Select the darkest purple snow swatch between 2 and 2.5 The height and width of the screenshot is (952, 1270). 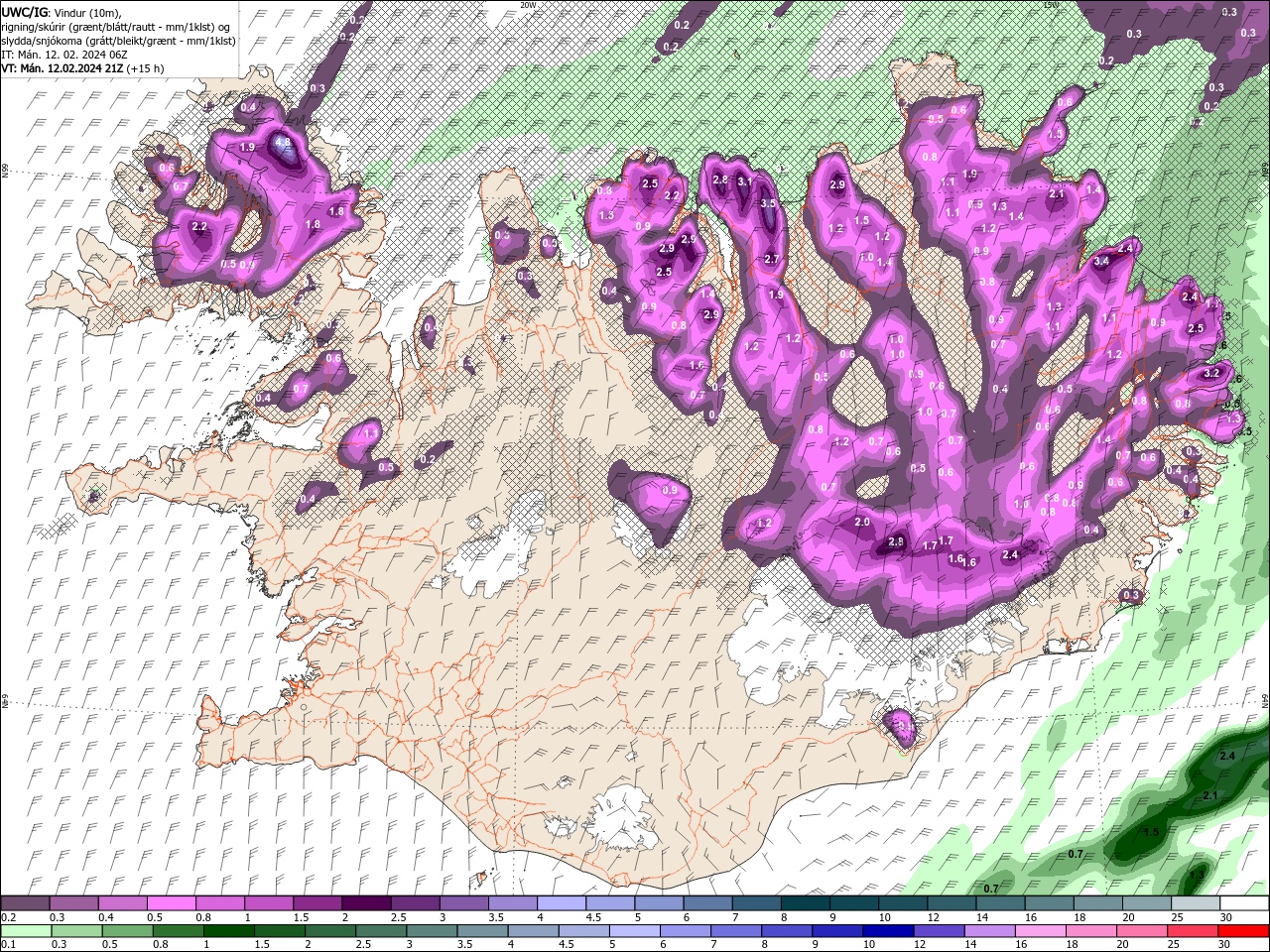(365, 903)
